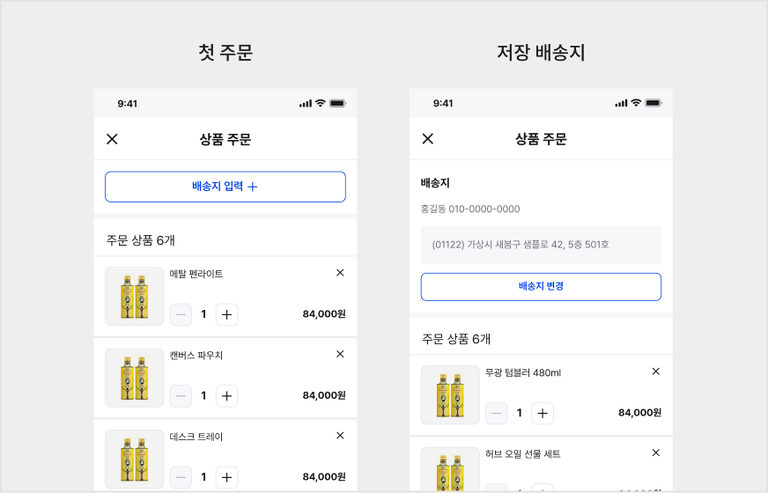Click the 저장 배송지 heading above right phone

click(x=541, y=52)
